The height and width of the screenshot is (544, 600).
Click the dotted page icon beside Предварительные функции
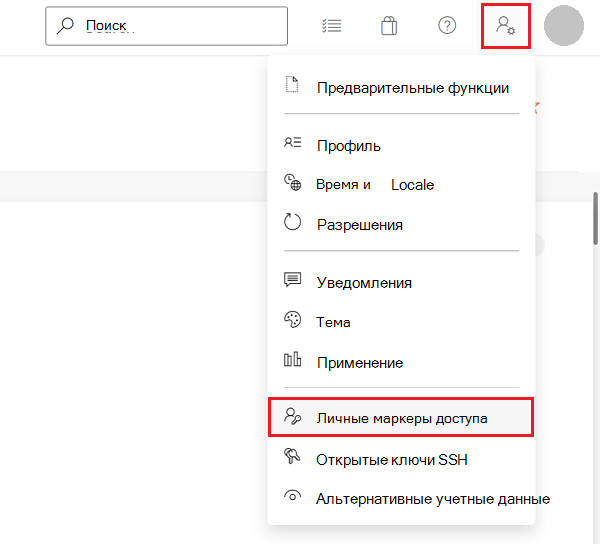[292, 85]
